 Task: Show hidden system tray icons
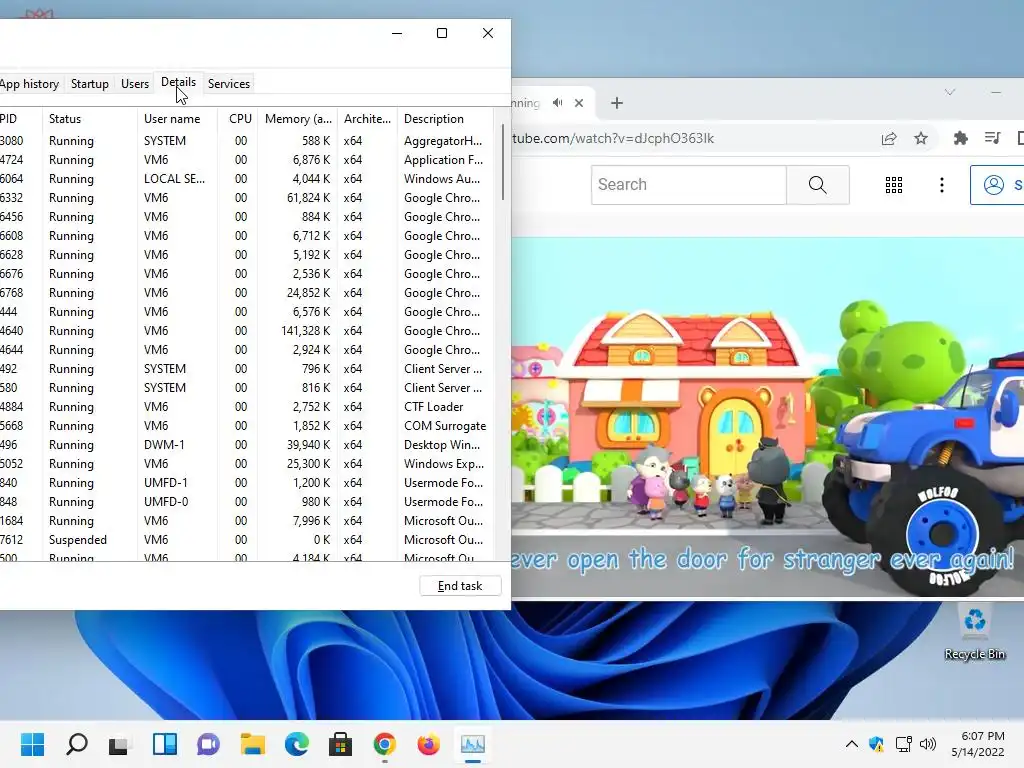(852, 744)
